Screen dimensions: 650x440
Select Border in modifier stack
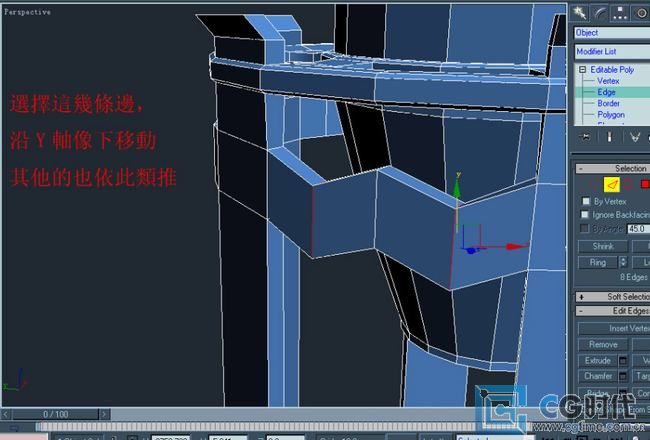(x=609, y=103)
